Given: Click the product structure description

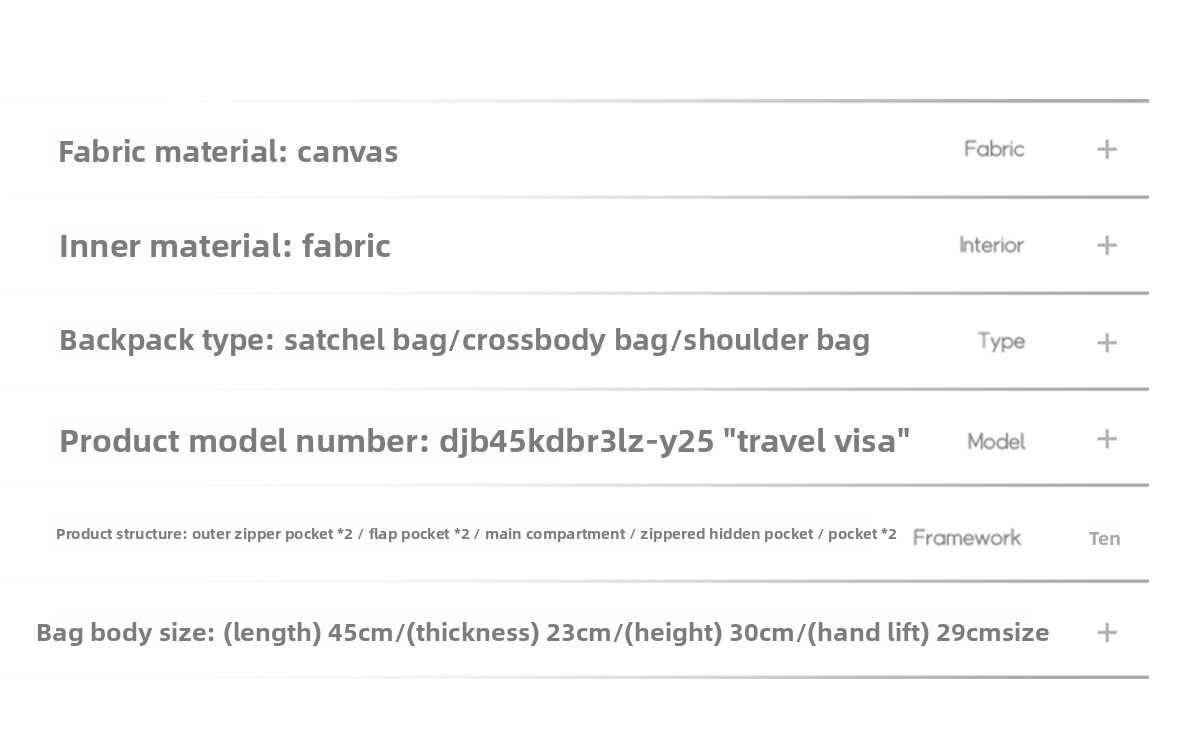Looking at the screenshot, I should [x=476, y=534].
